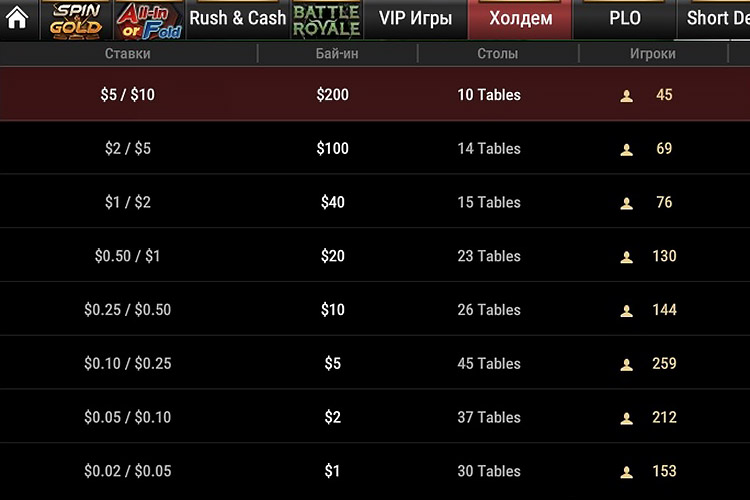The image size is (750, 500).
Task: Sort tables by Игроки column header
Action: click(652, 54)
